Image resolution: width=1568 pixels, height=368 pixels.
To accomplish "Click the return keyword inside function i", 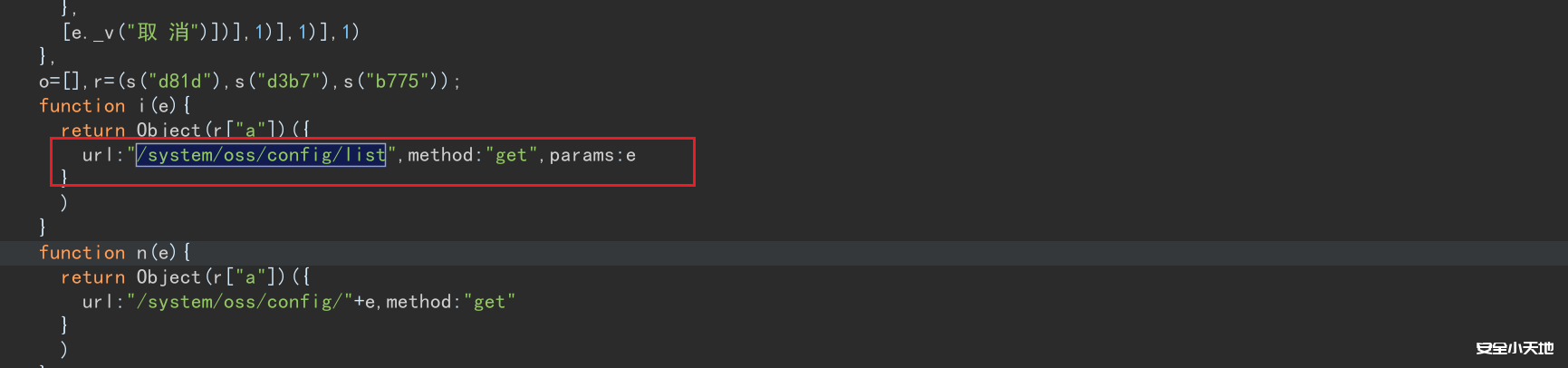I will click(92, 131).
